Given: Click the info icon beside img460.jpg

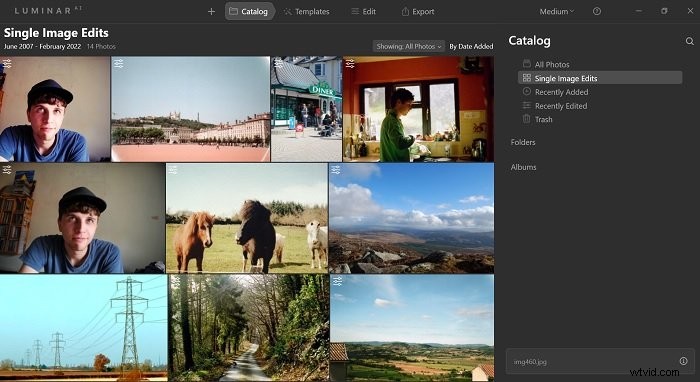Looking at the screenshot, I should click(x=683, y=361).
